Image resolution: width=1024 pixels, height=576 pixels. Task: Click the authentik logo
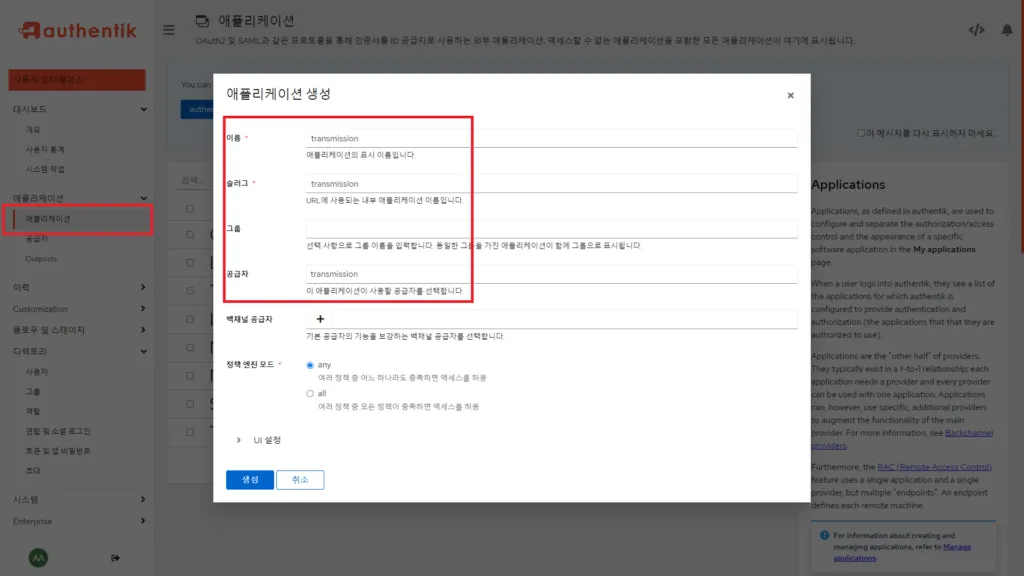75,30
